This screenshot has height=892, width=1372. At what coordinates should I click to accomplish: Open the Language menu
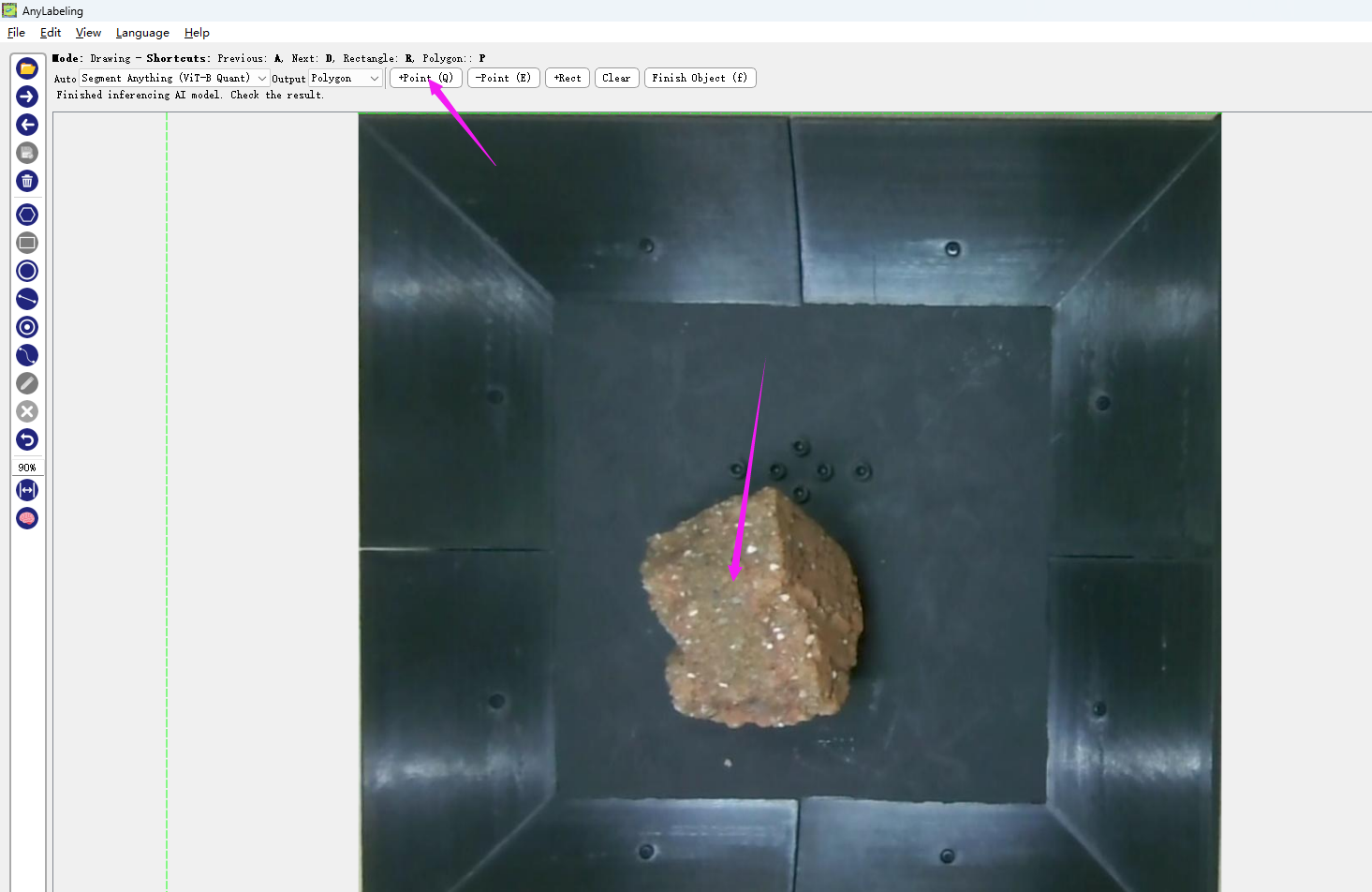coord(142,33)
